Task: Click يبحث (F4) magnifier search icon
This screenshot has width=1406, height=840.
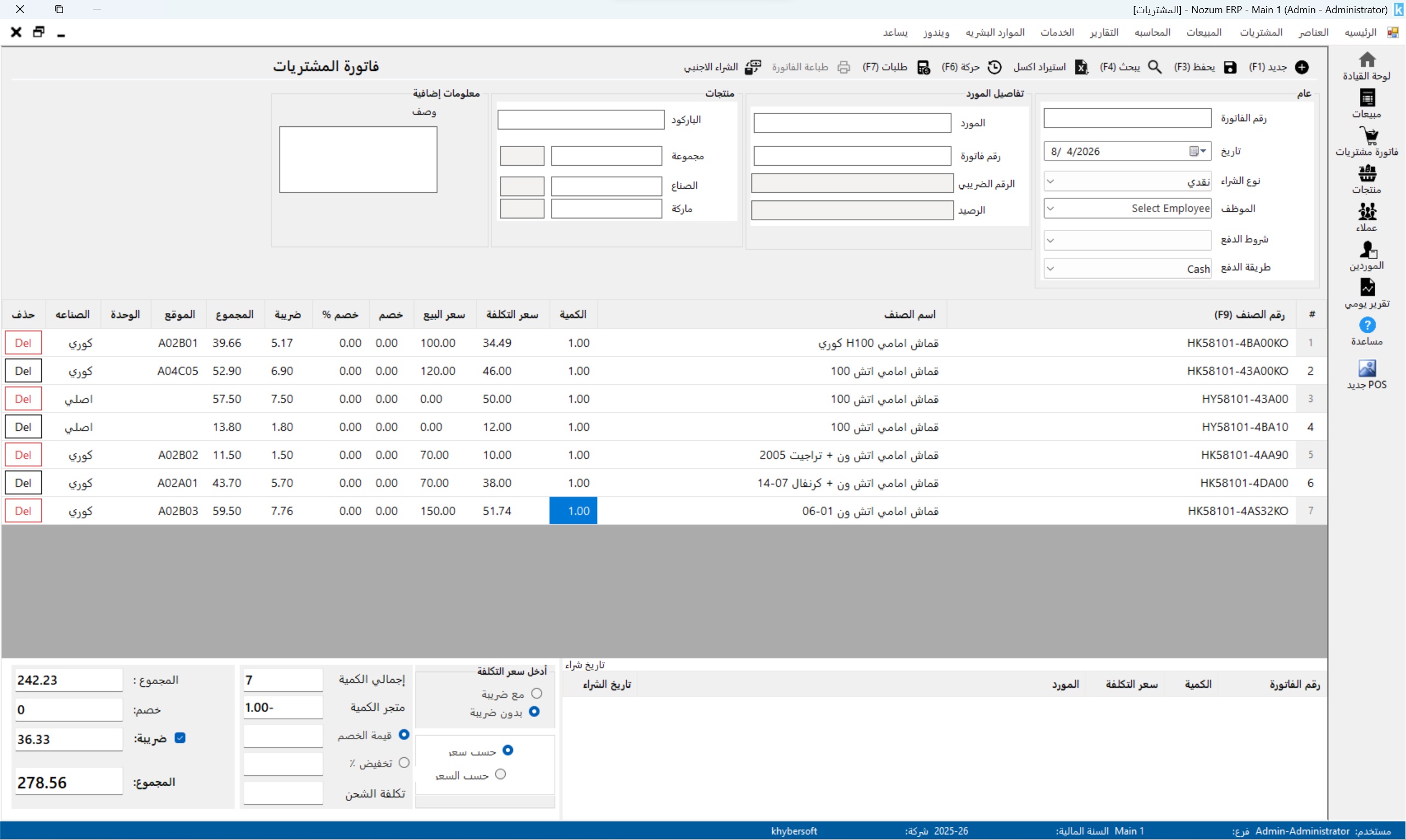Action: coord(1154,68)
